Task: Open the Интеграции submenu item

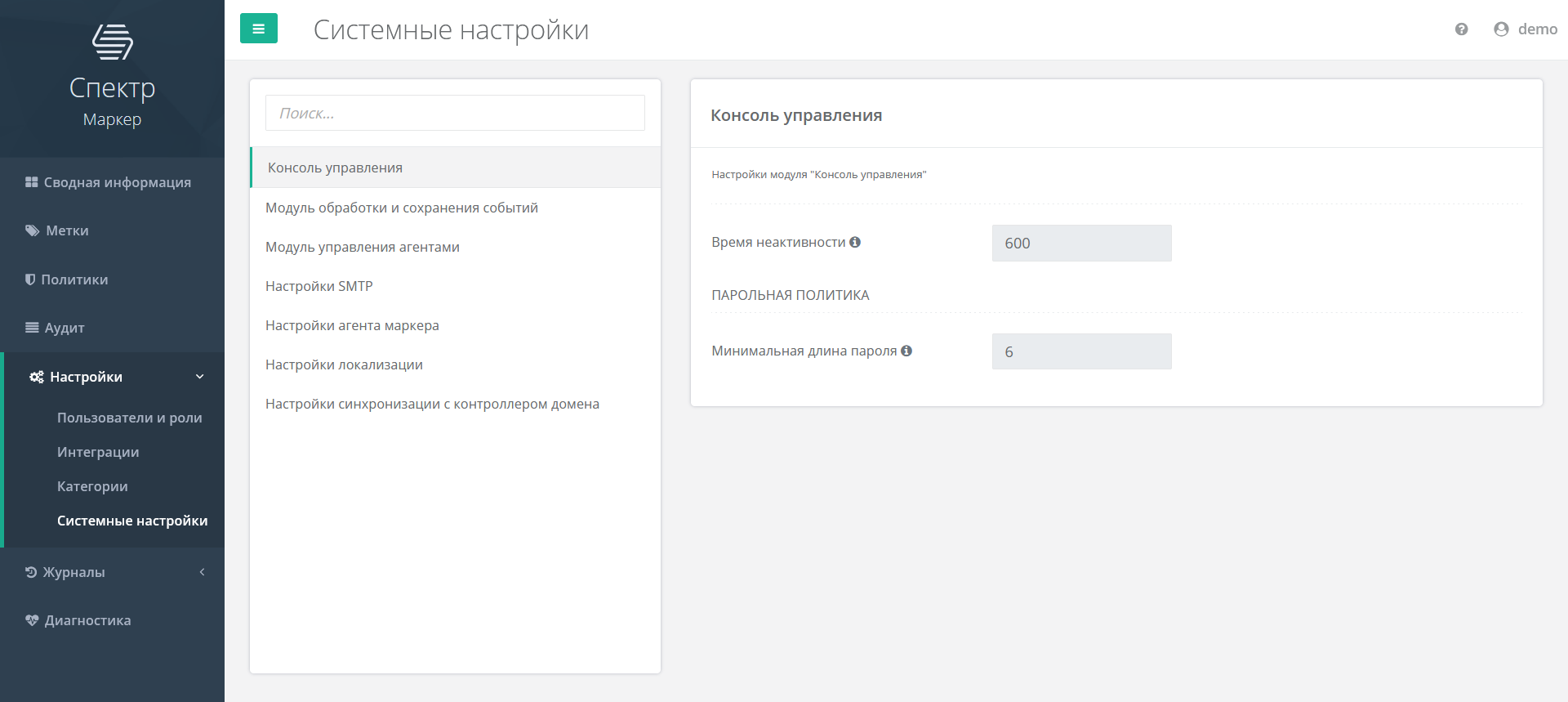Action: coord(98,452)
